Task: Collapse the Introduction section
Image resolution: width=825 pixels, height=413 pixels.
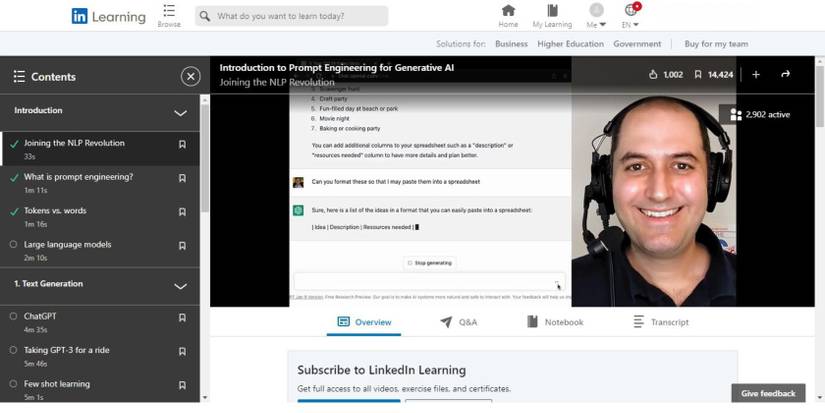Action: 180,113
